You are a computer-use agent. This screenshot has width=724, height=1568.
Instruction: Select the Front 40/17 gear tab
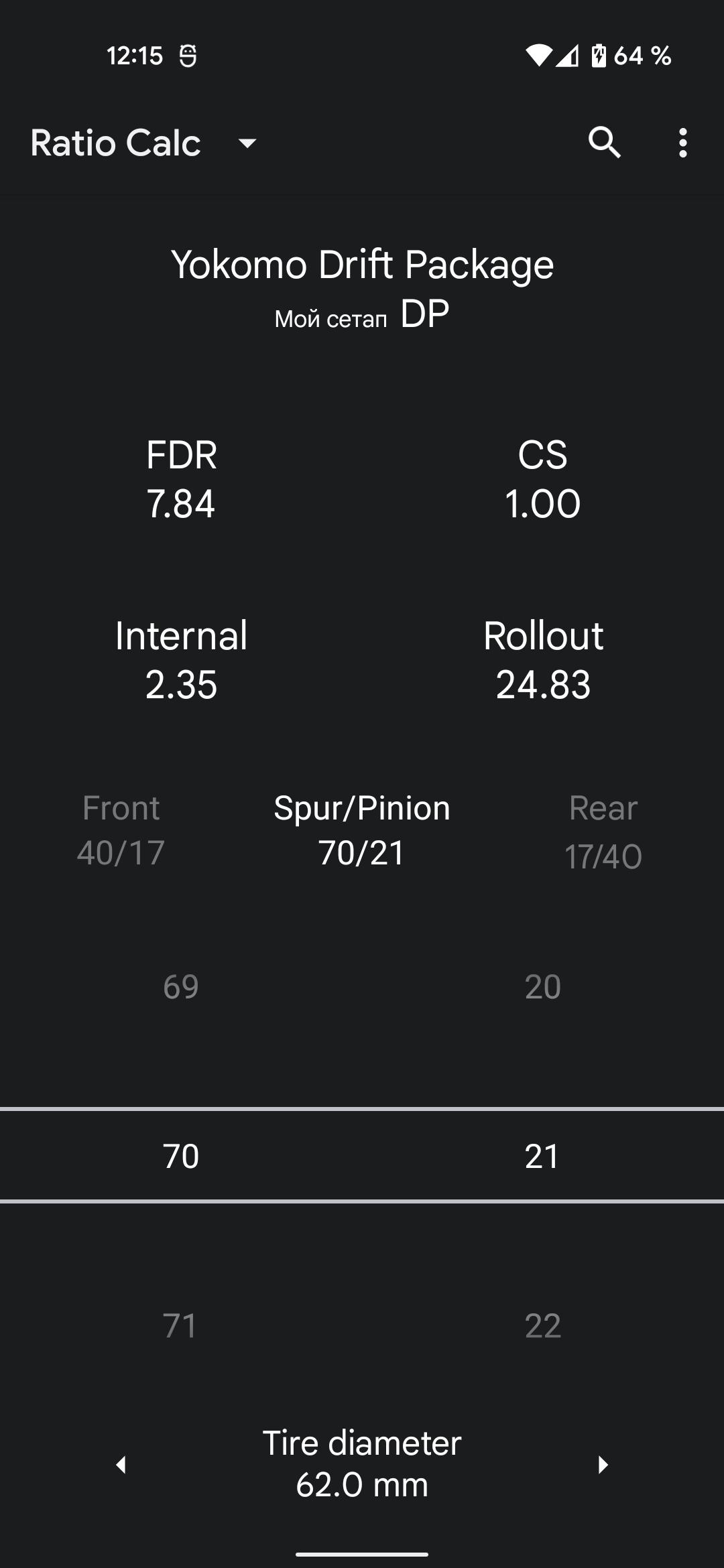121,830
